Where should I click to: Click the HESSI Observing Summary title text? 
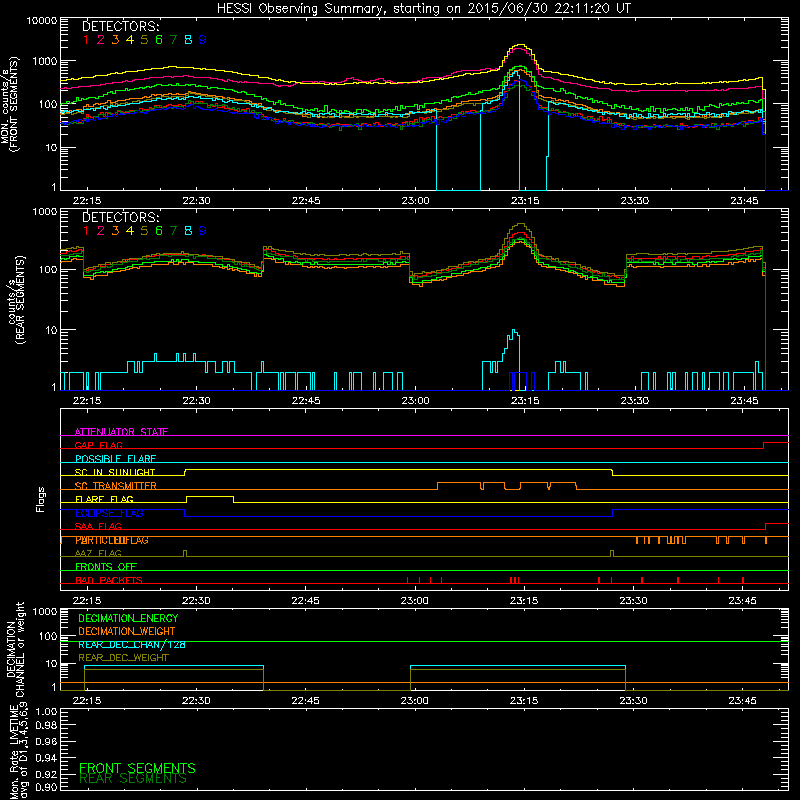(423, 8)
